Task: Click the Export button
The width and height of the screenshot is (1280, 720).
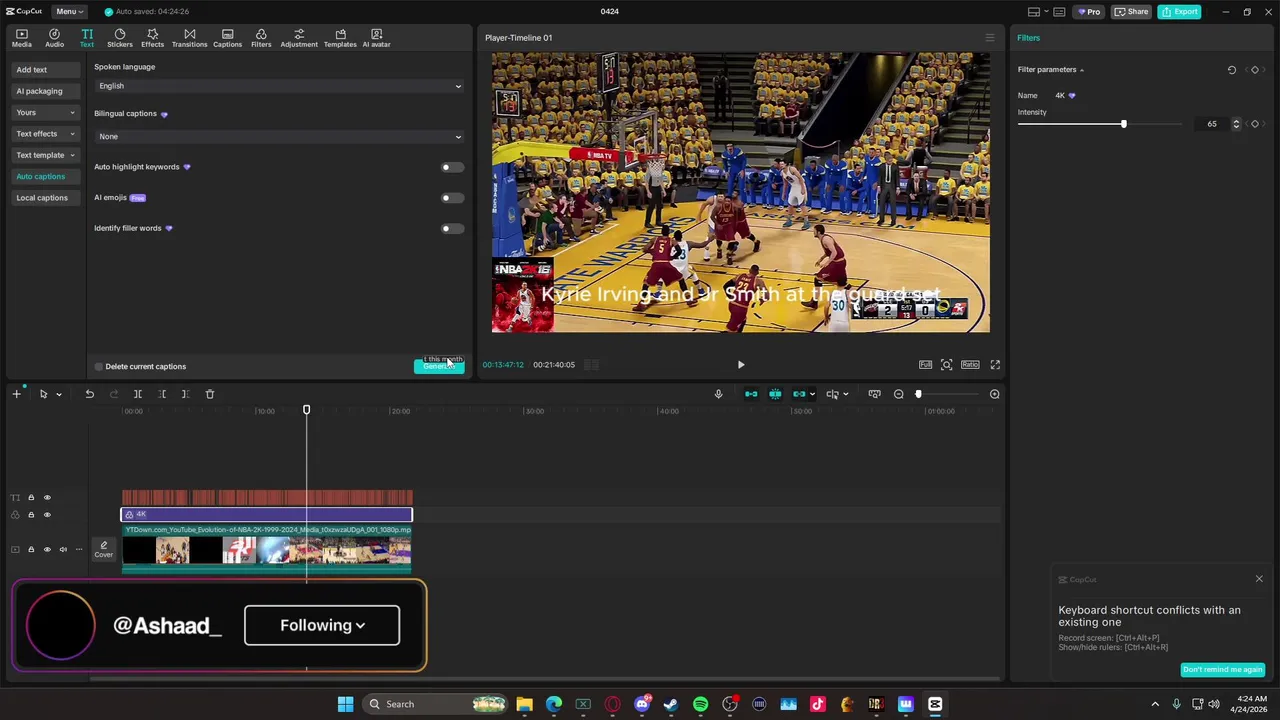Action: [1179, 12]
